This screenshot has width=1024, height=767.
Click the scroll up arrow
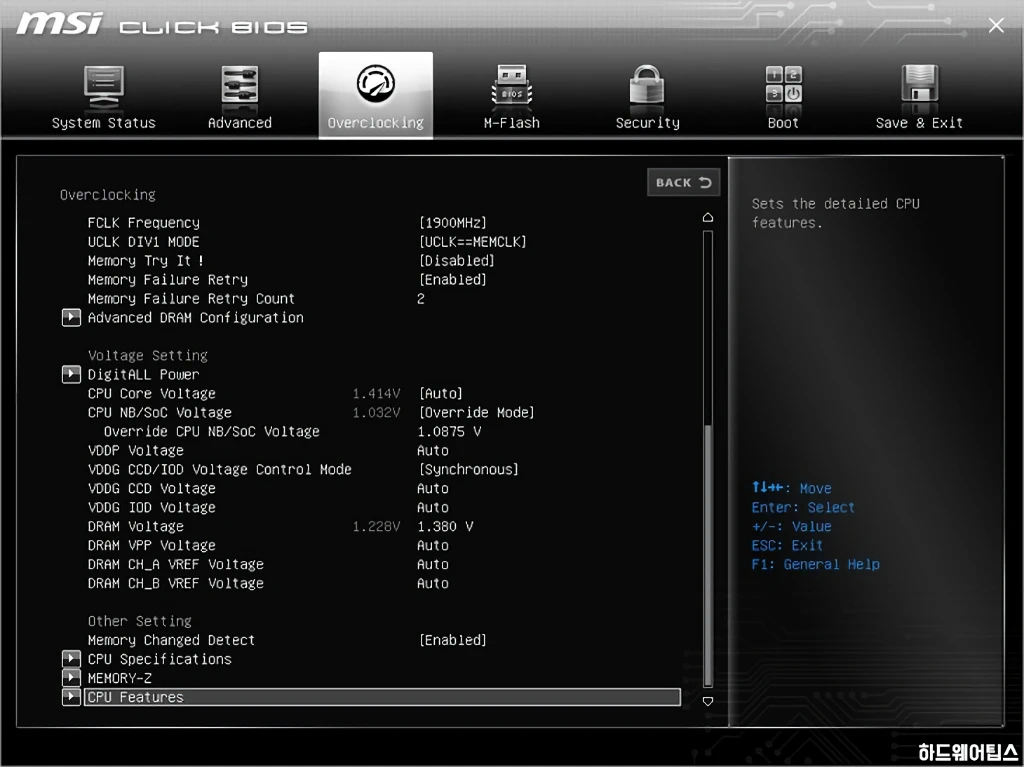point(708,218)
